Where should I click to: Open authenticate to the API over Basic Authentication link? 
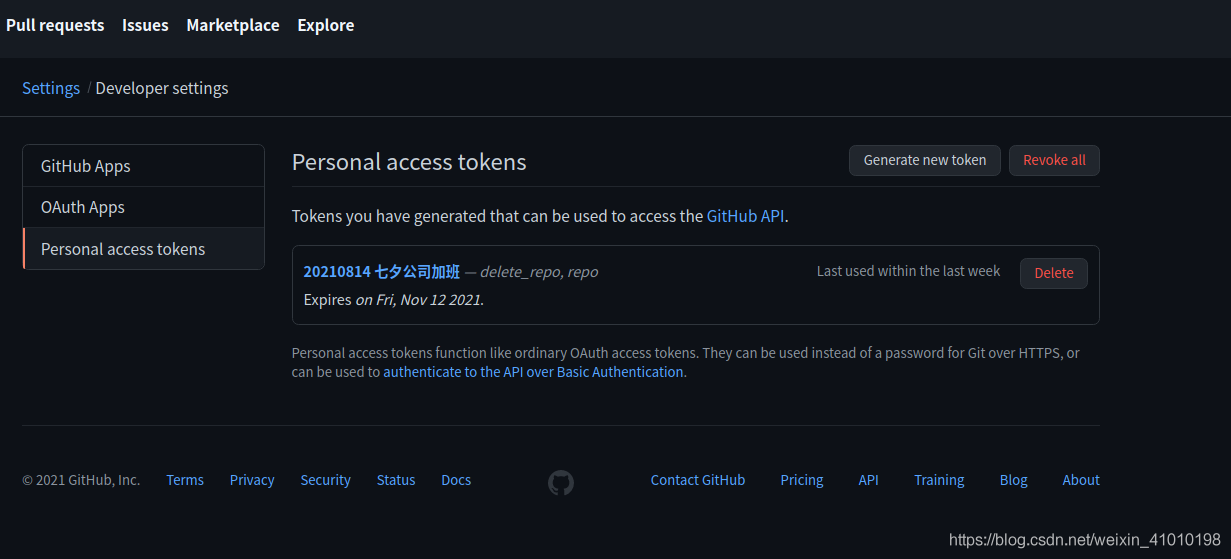pos(533,372)
